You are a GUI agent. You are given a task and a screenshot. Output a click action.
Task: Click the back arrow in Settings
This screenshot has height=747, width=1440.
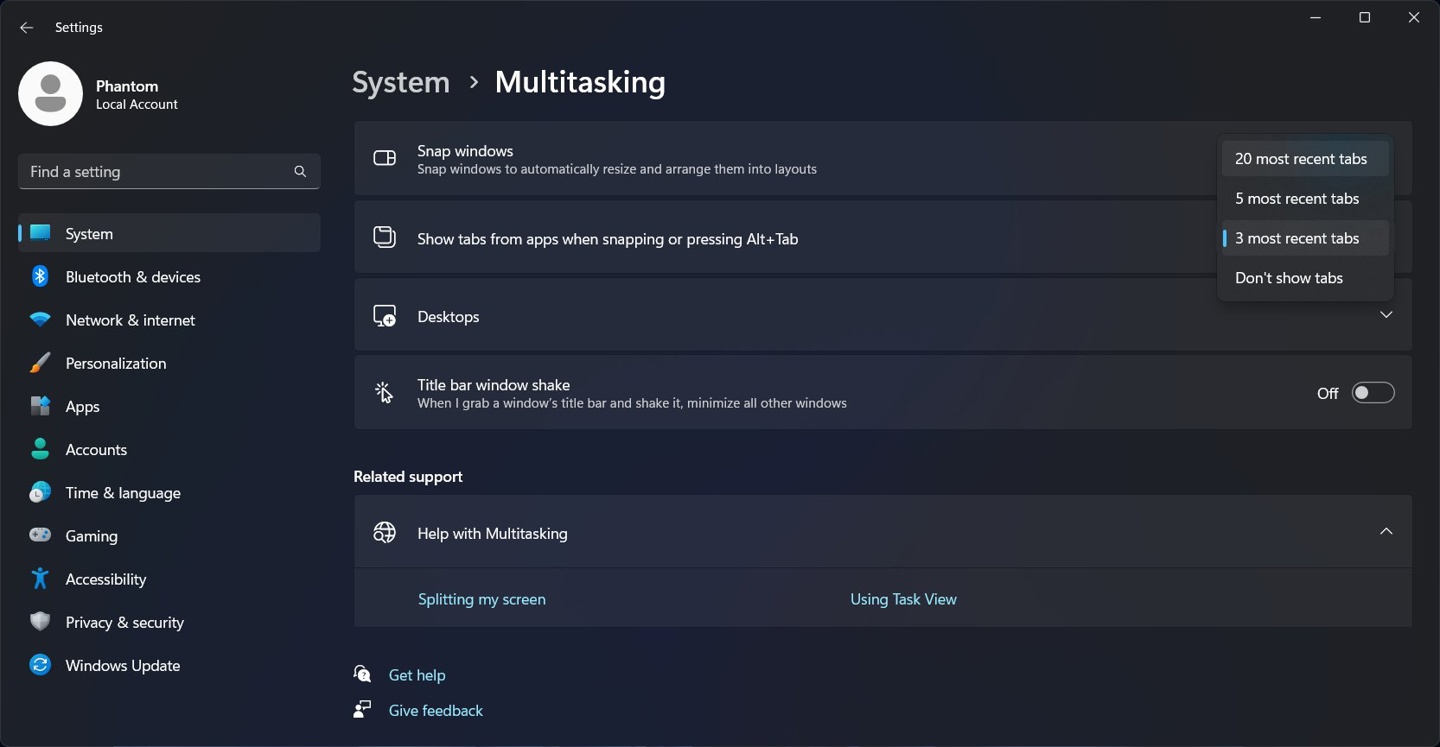[27, 28]
